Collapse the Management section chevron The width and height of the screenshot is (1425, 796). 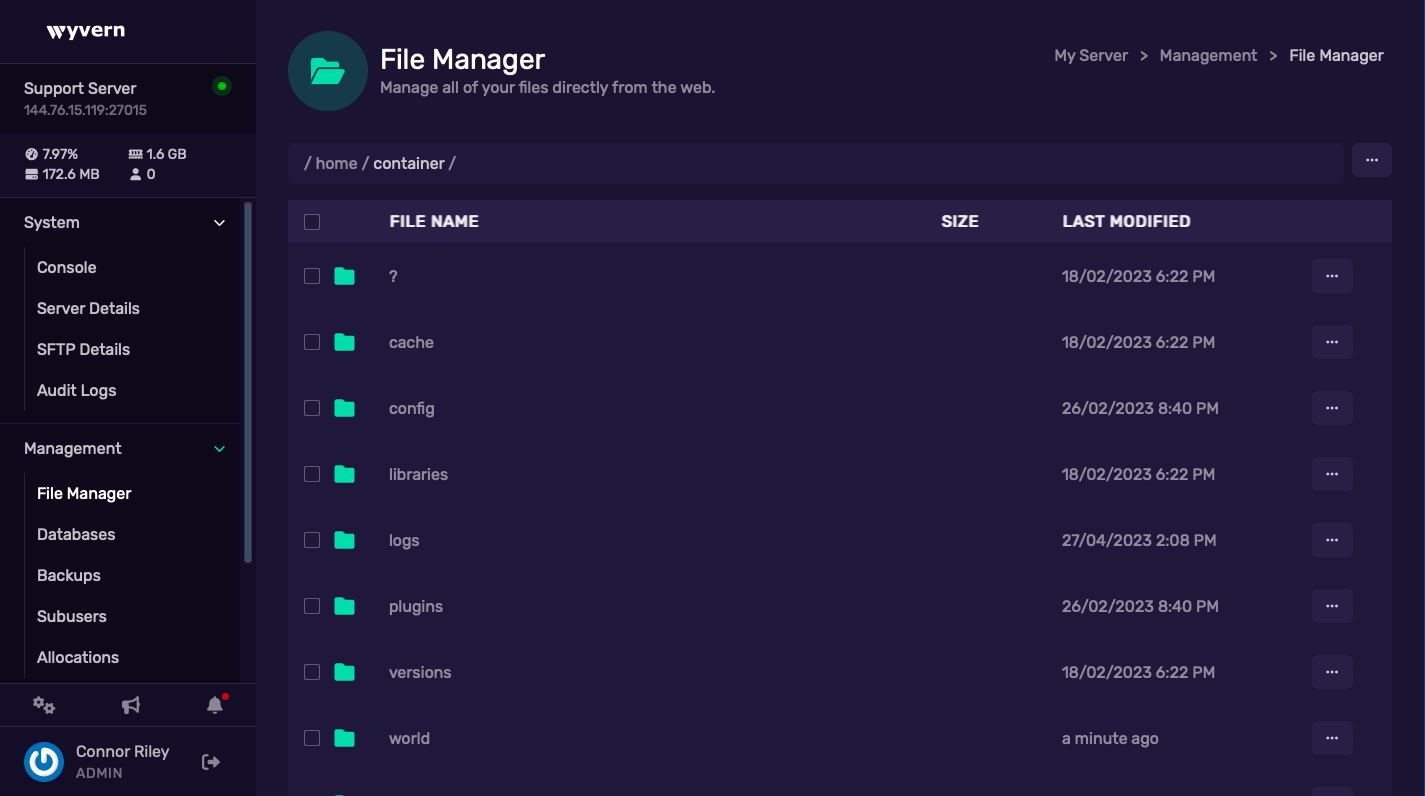click(x=220, y=449)
